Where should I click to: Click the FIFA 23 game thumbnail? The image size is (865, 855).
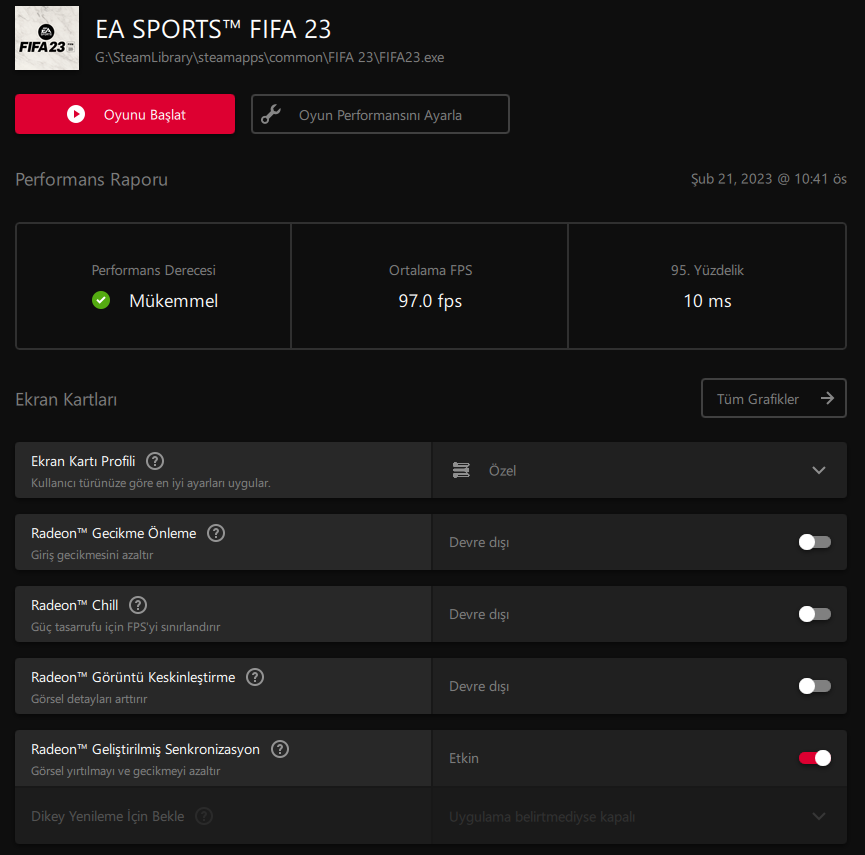pos(47,38)
